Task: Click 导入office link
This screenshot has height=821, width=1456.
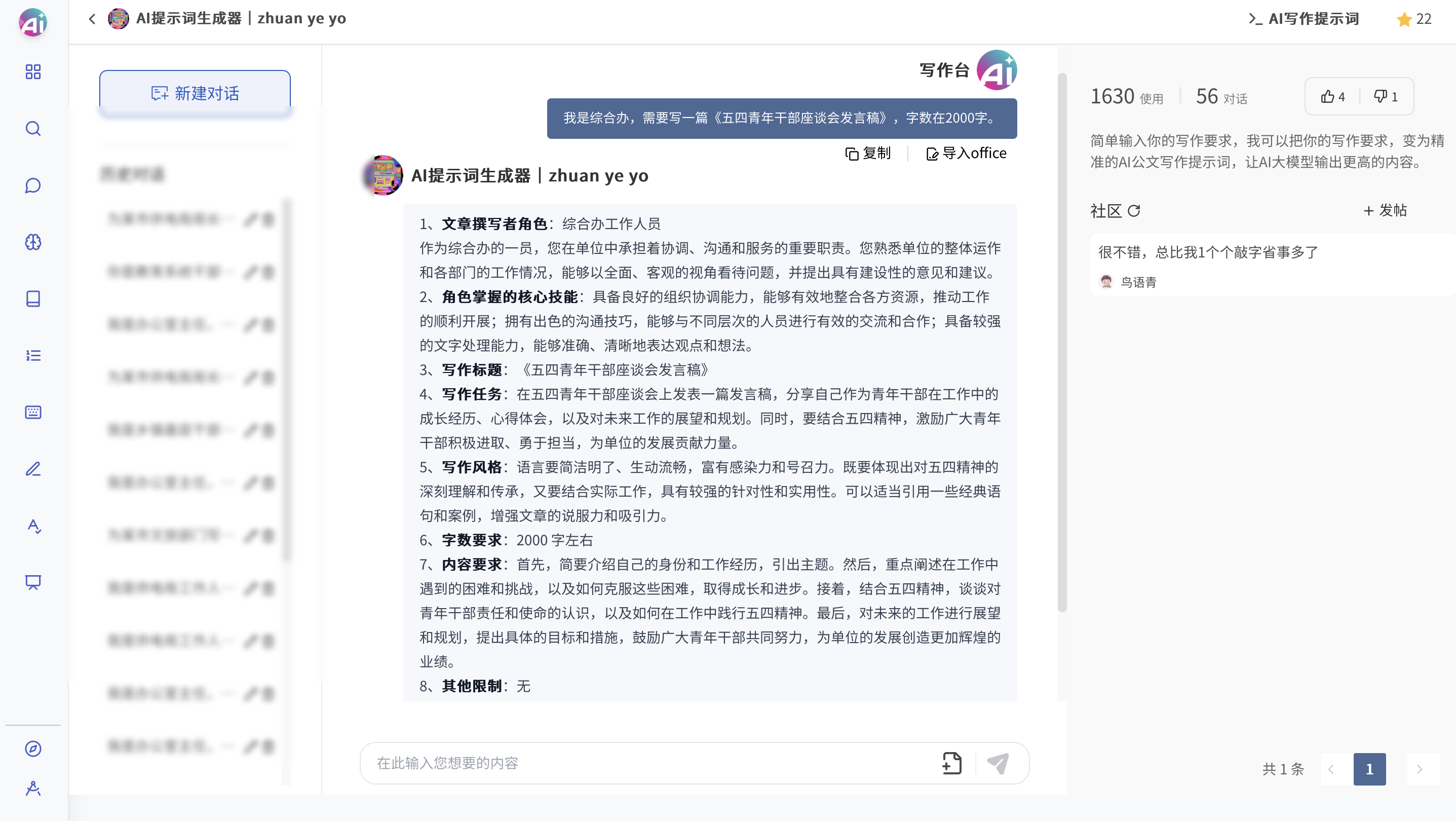Action: 966,153
